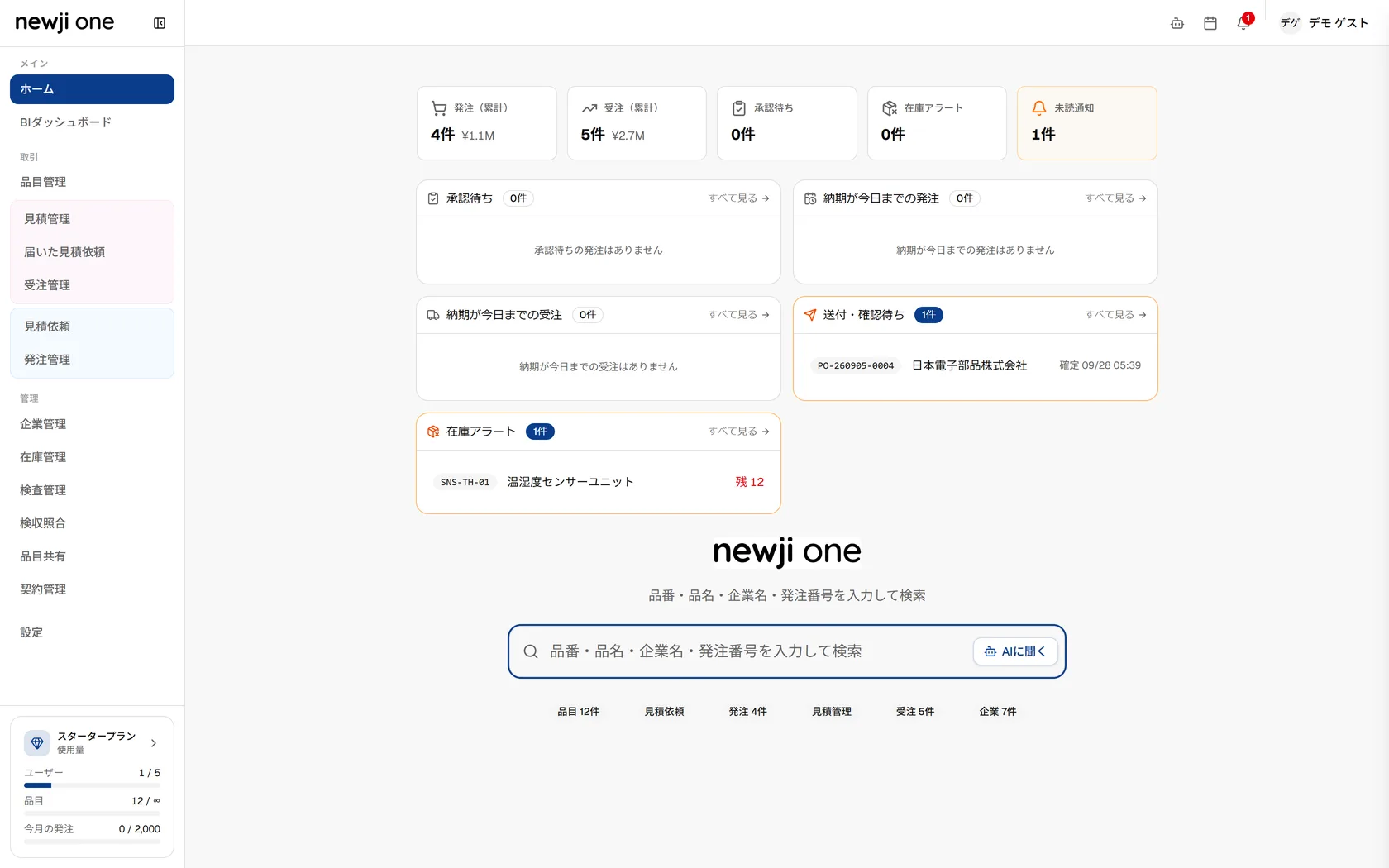Go to 在庫管理 in the sidebar
Image resolution: width=1389 pixels, height=868 pixels.
click(x=92, y=457)
